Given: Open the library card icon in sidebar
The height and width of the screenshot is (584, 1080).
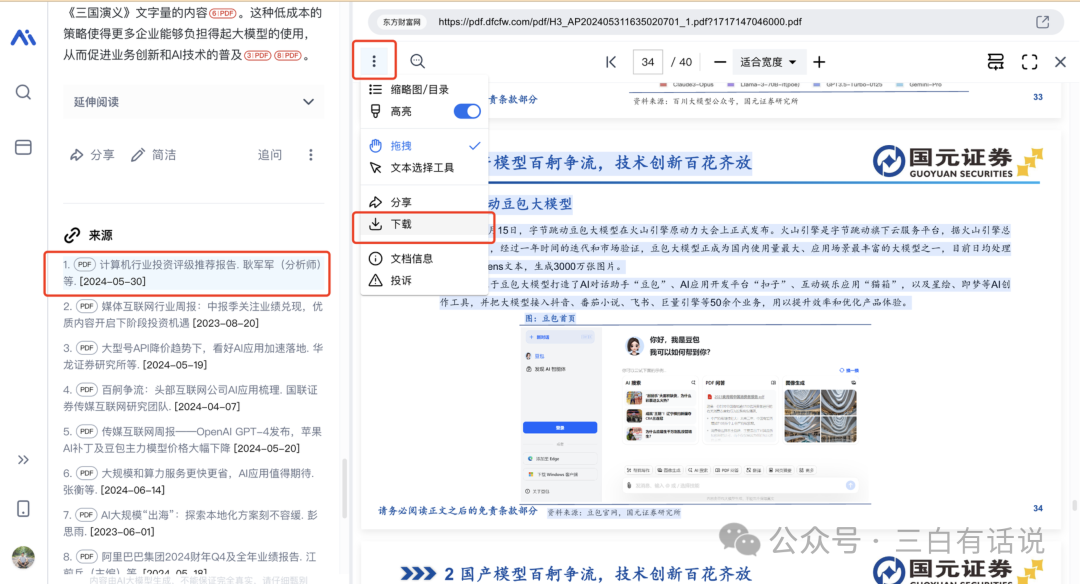Looking at the screenshot, I should (23, 147).
